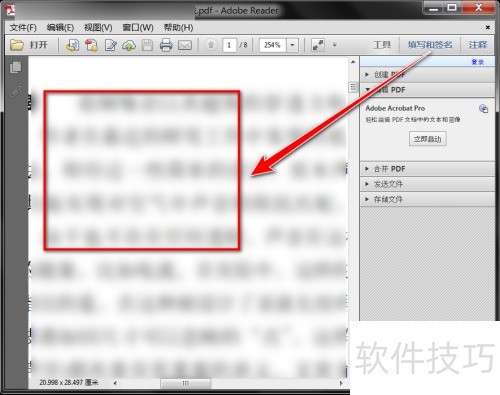Screen dimensions: 500x395
Task: Click the create PDF icon in toolbar
Action: coord(91,45)
